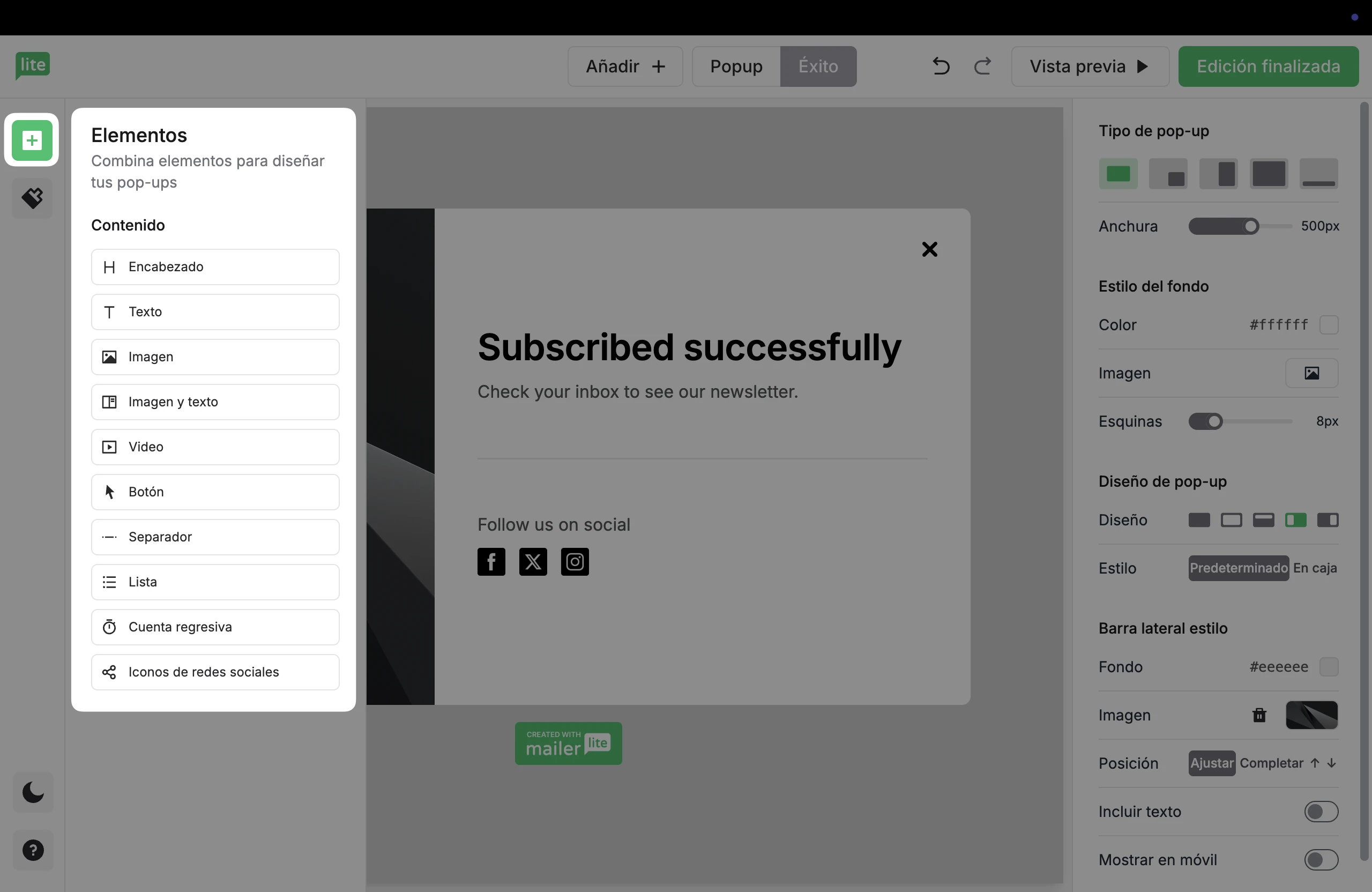Click the redo arrow icon
Image resolution: width=1372 pixels, height=892 pixels.
[983, 66]
